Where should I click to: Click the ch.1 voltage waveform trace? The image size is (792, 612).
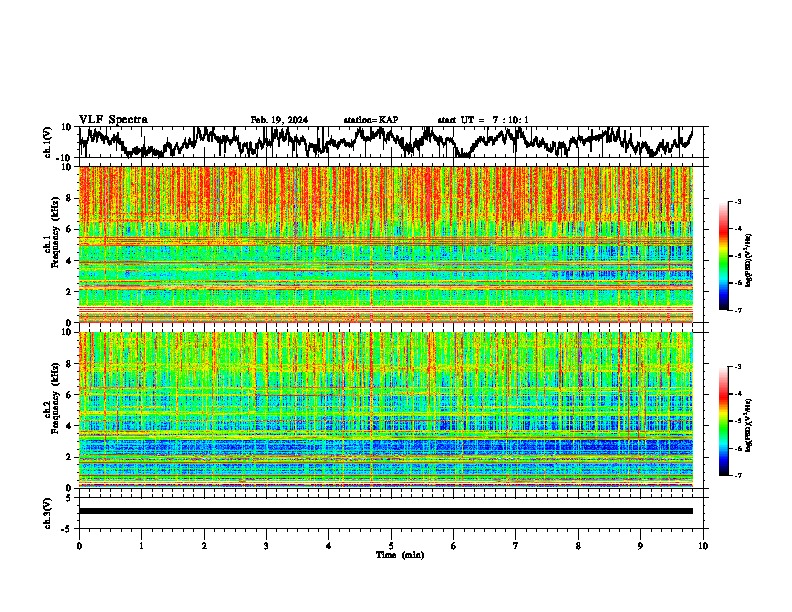coord(386,141)
